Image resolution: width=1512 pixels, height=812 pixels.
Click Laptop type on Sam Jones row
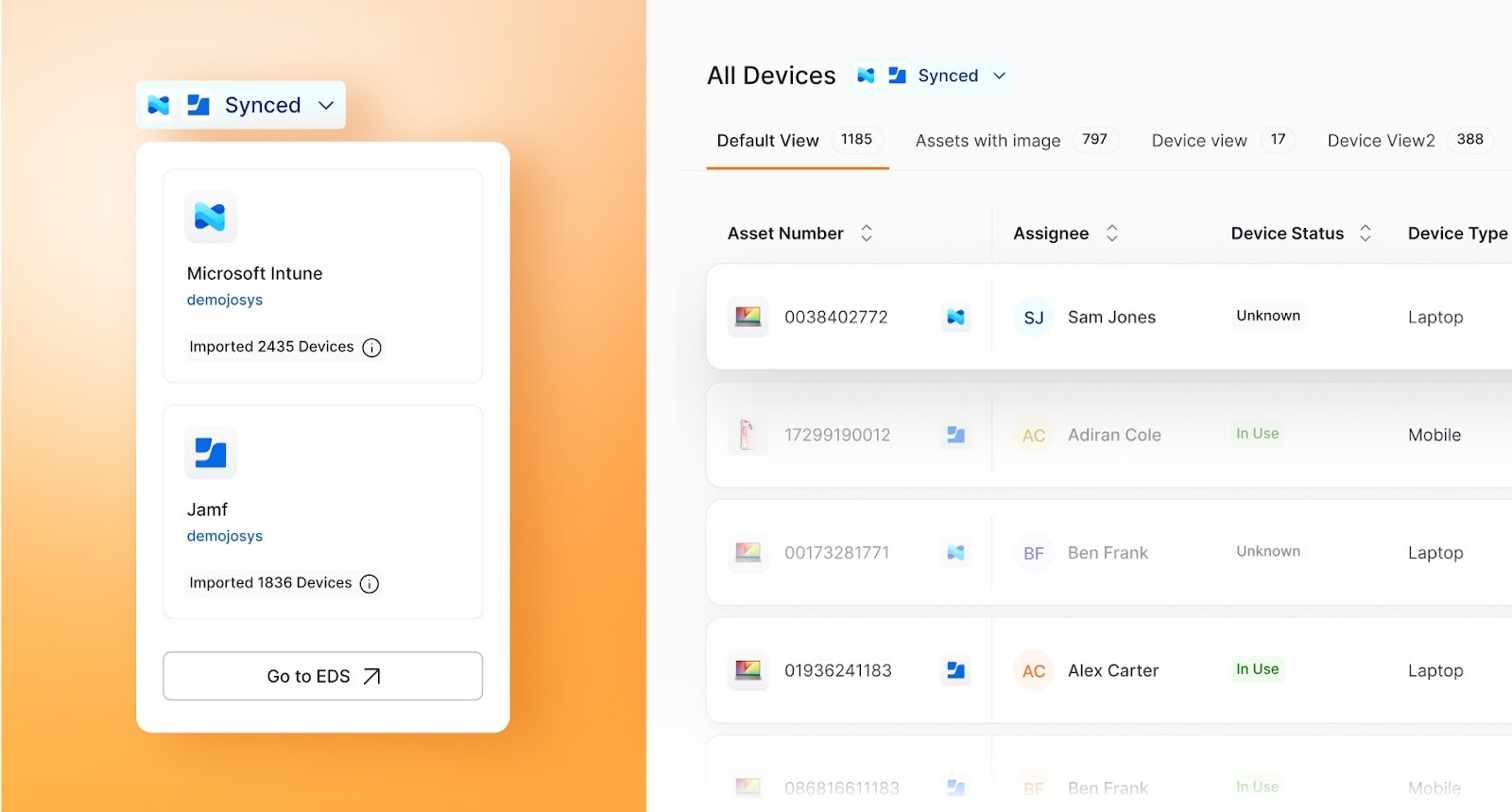tap(1435, 318)
